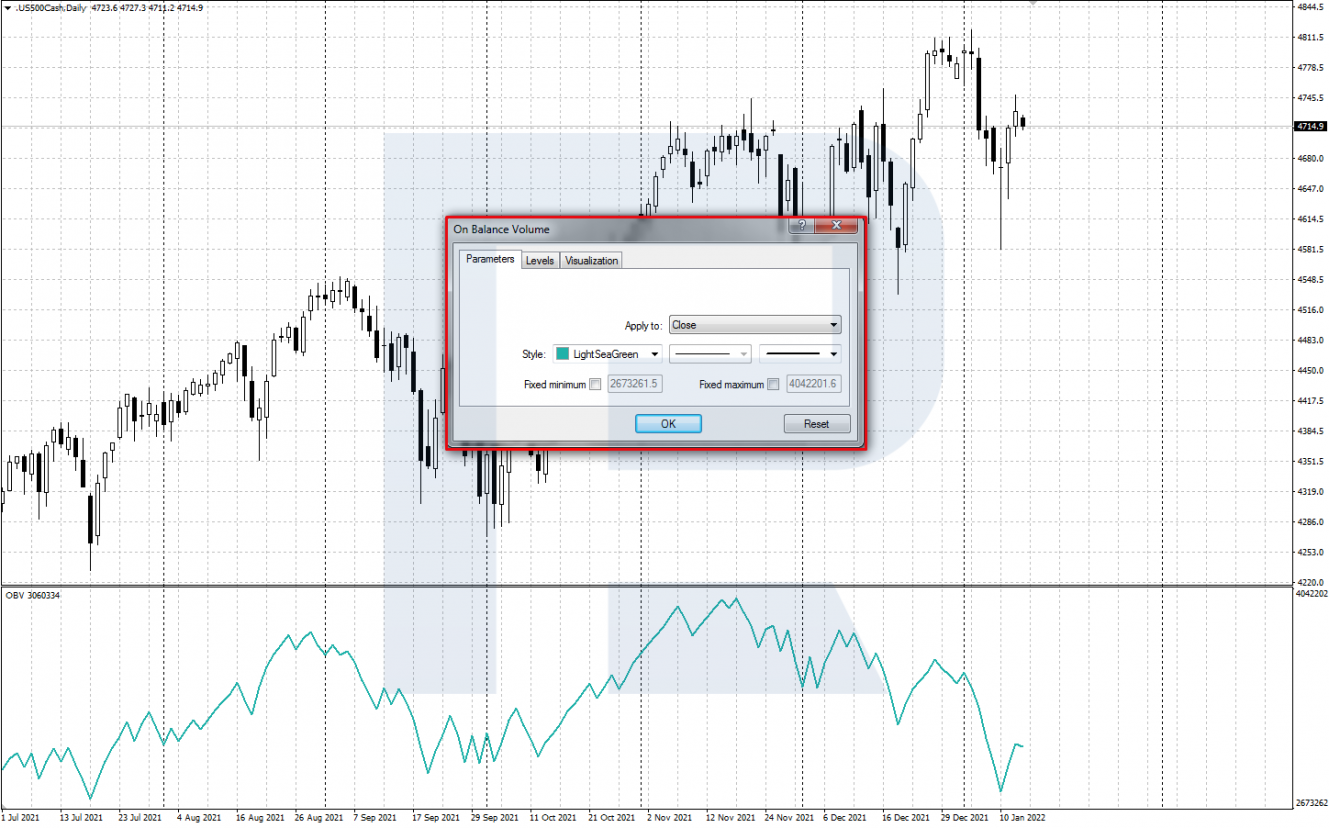1329x828 pixels.
Task: Click the current price tag 4714.9
Action: click(x=1310, y=126)
